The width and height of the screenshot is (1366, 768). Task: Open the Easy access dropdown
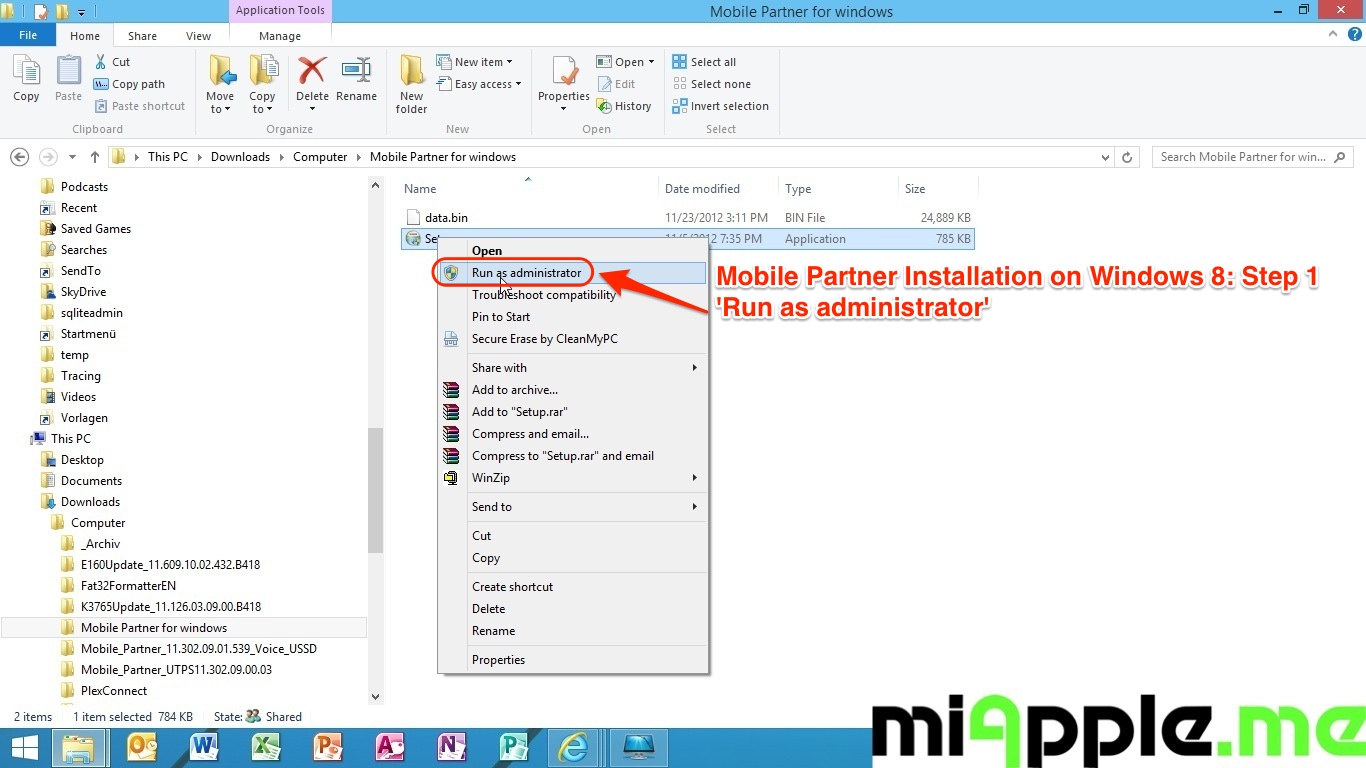click(480, 84)
